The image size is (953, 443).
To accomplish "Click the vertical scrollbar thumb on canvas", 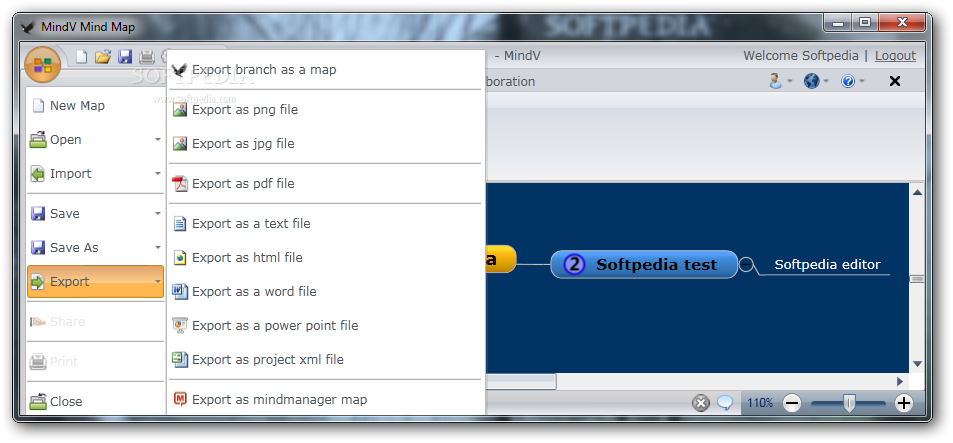I will (917, 278).
